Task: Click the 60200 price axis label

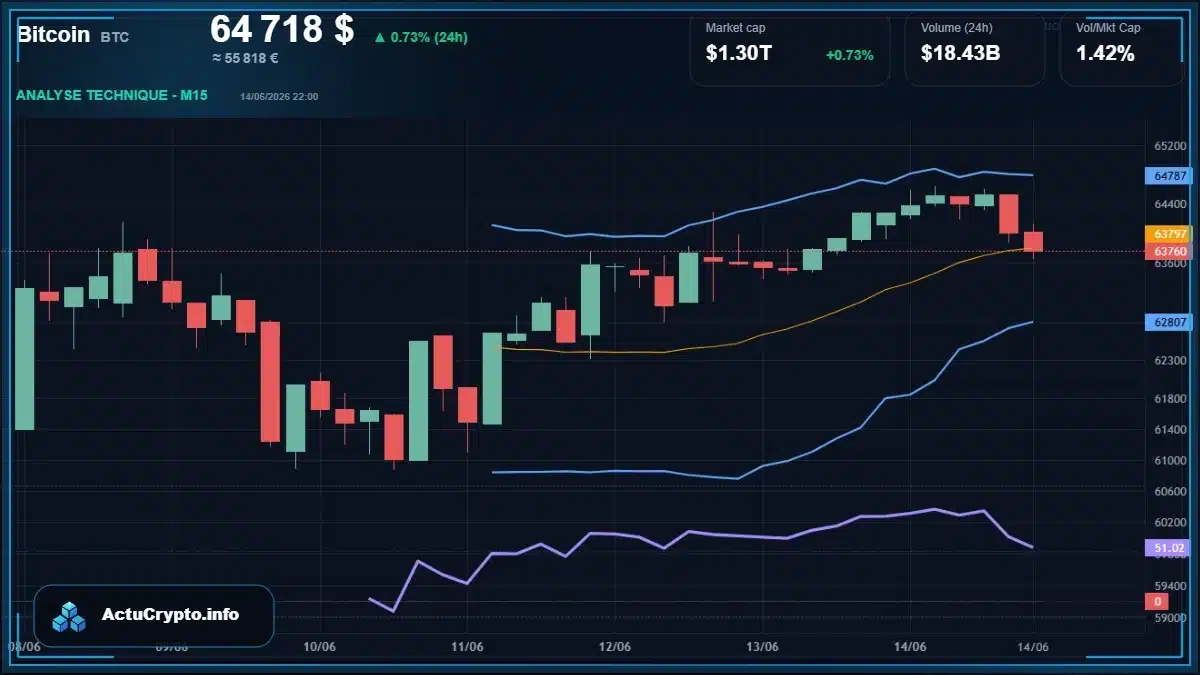Action: coord(1169,522)
